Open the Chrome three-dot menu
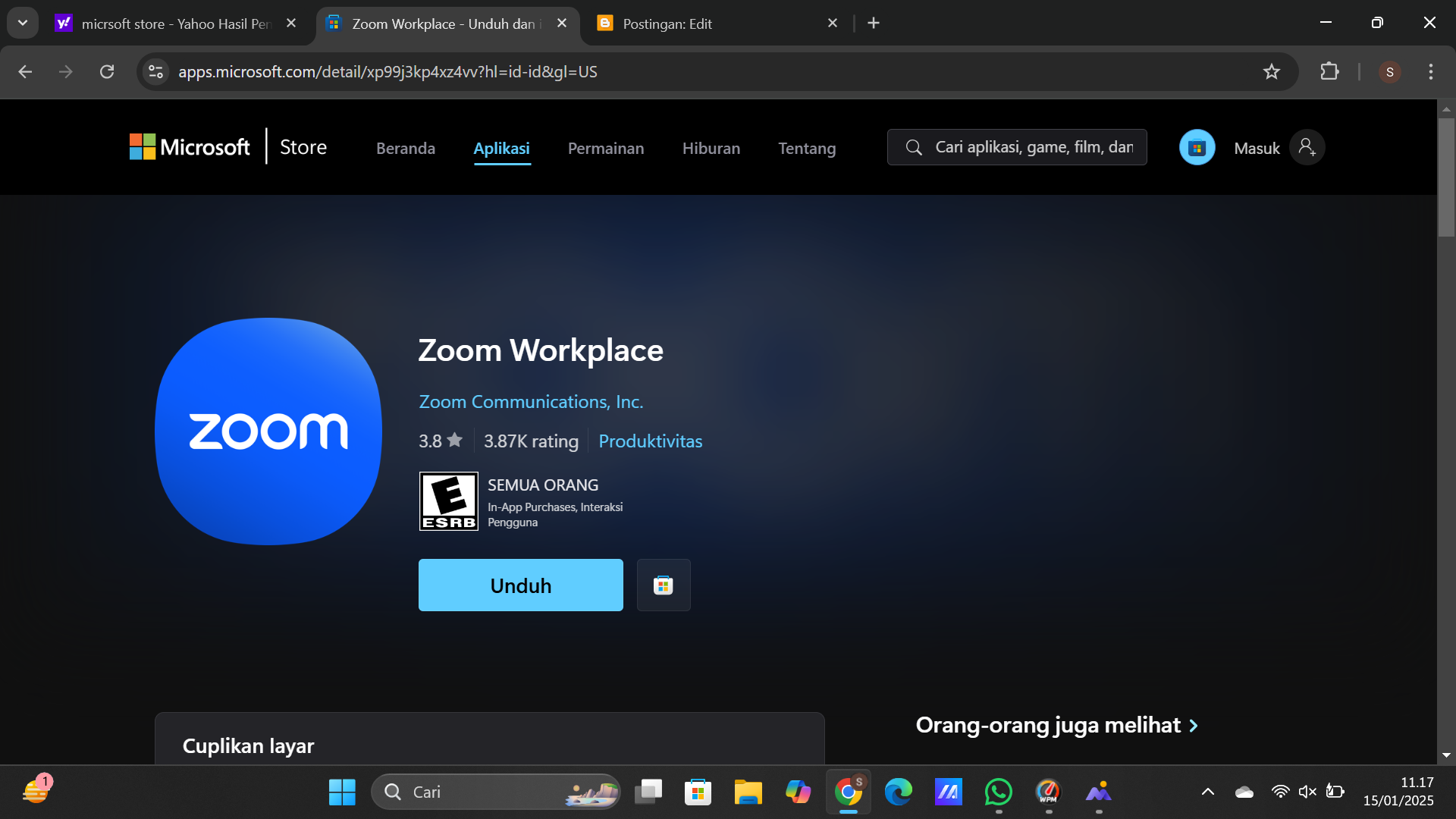The image size is (1456, 819). coord(1431,71)
